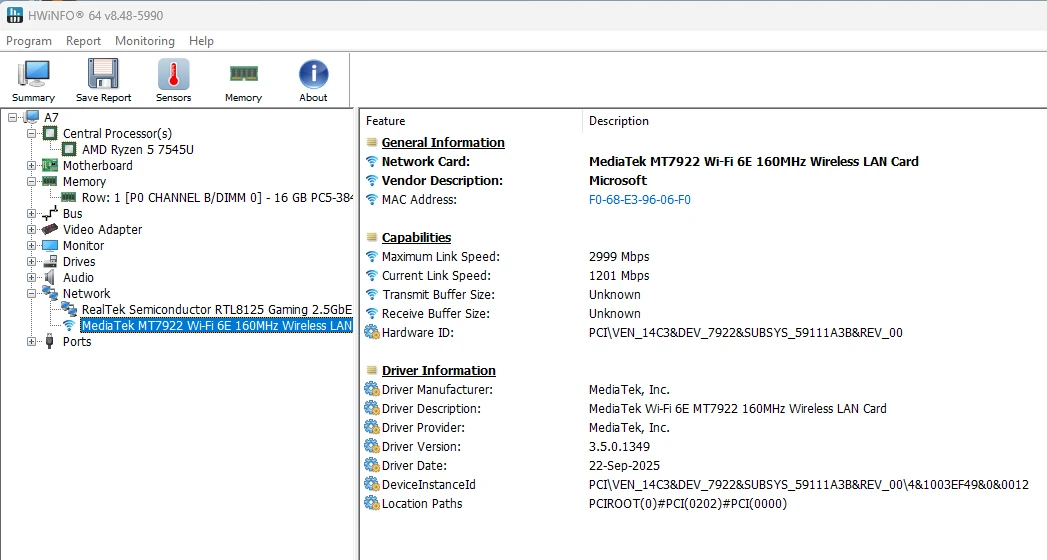Collapse the A7 root node

[x=13, y=117]
